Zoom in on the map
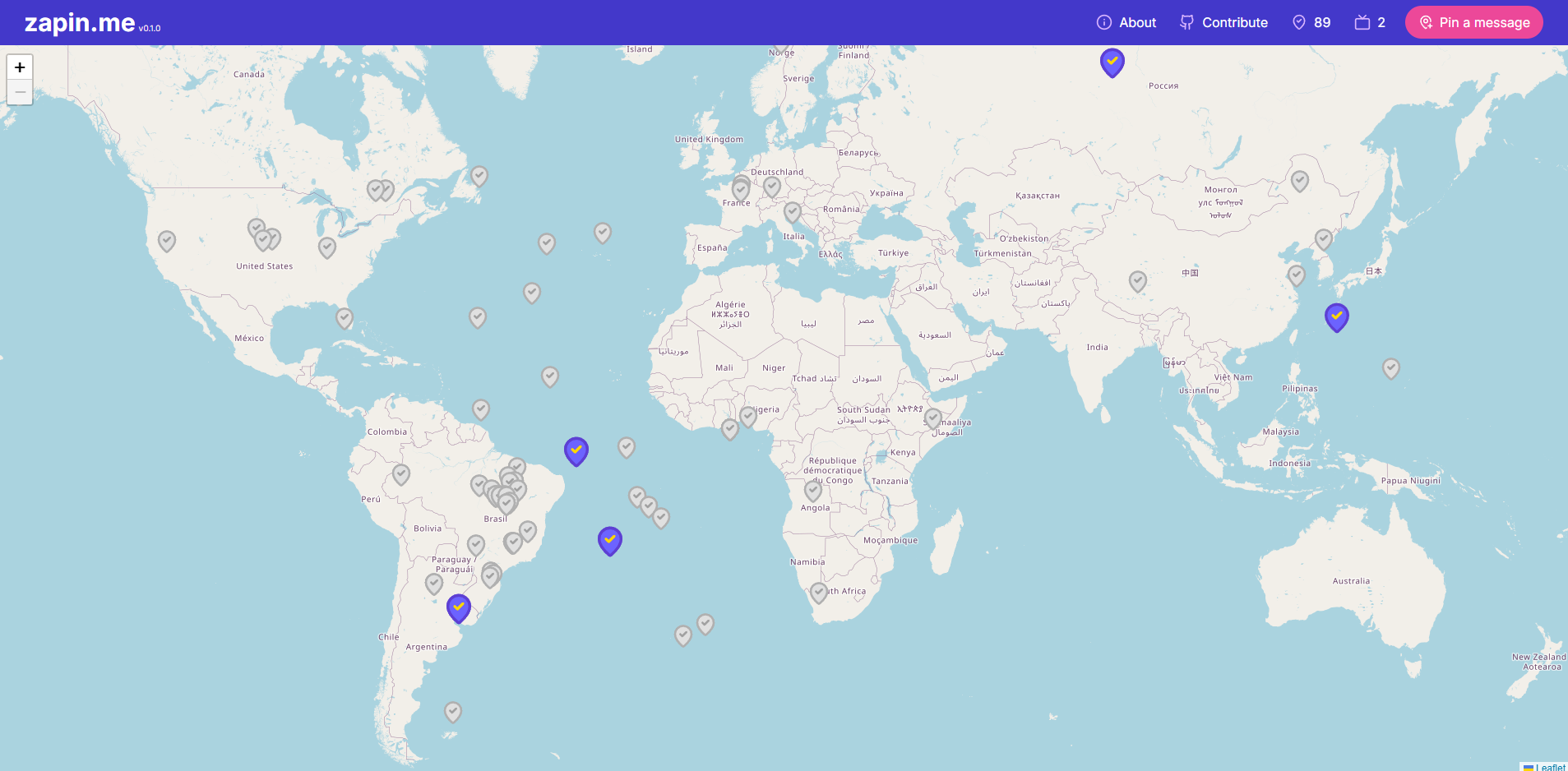 click(x=20, y=67)
